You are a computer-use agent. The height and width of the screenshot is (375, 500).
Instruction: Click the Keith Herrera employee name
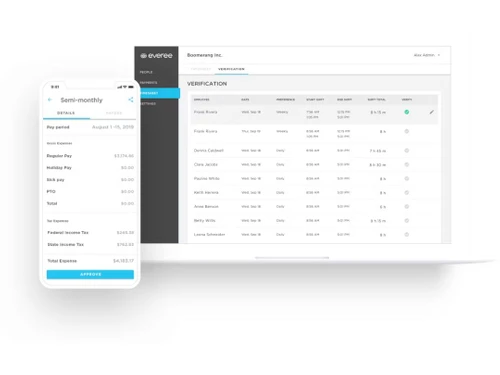[206, 193]
